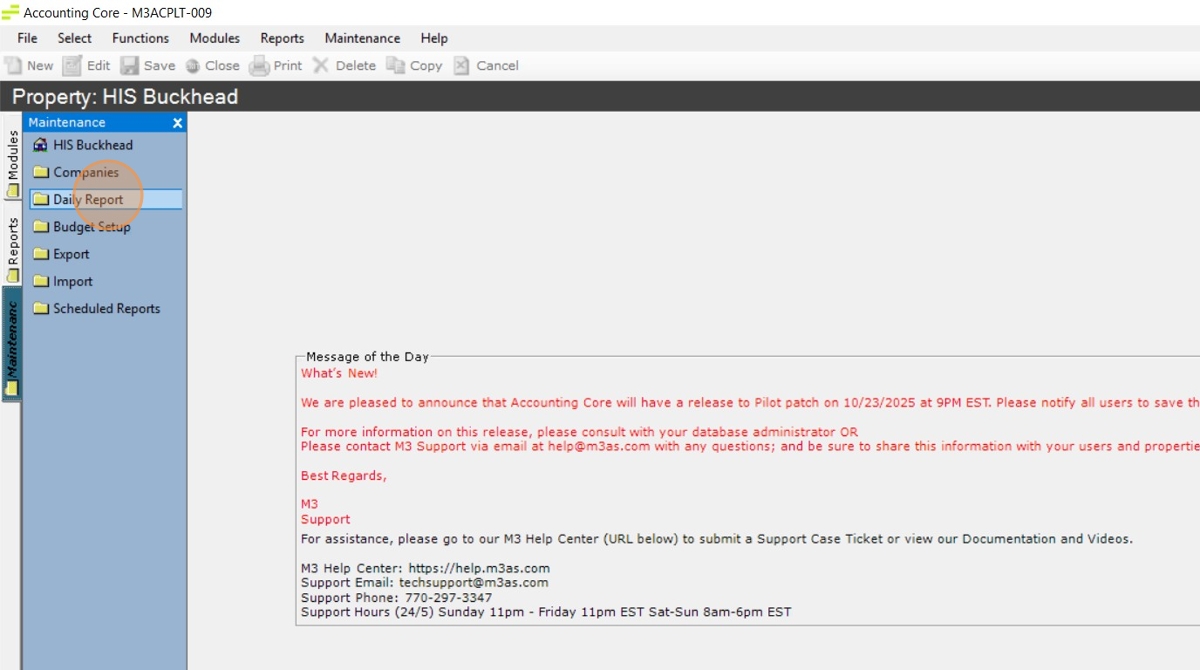Open the Help menu
1200x670 pixels.
[x=434, y=38]
